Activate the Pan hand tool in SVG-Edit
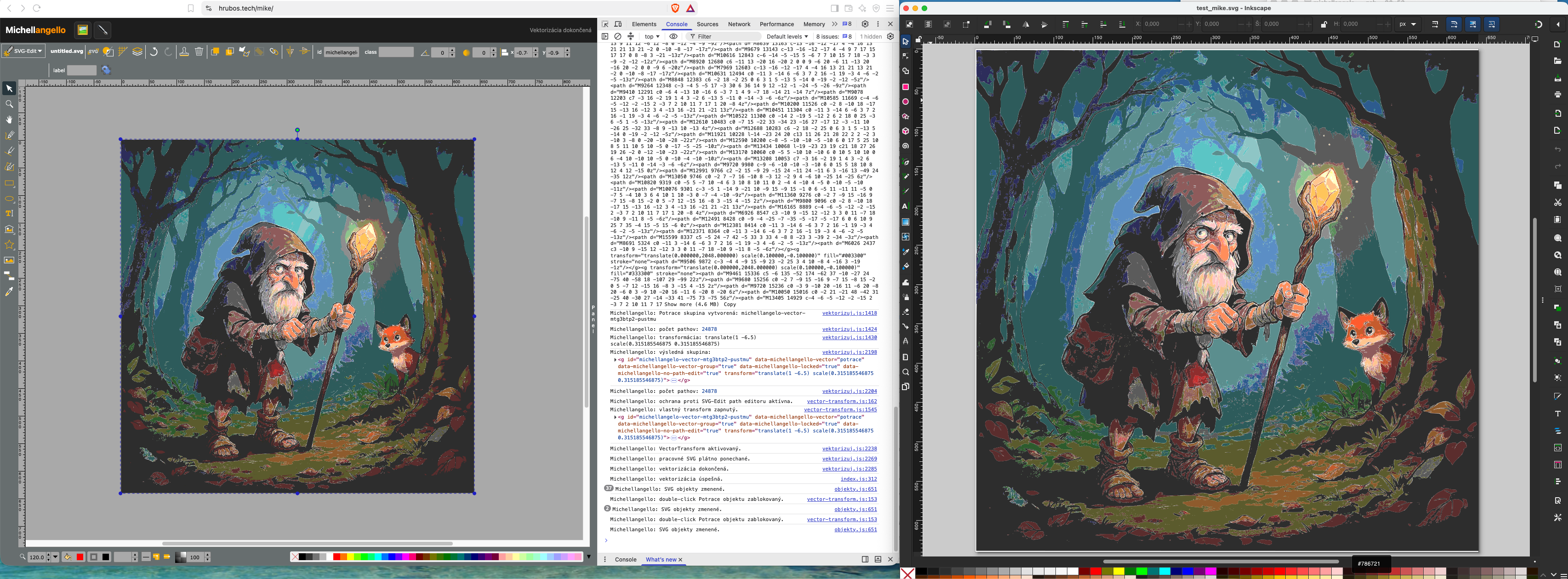This screenshot has width=1568, height=579. 9,120
